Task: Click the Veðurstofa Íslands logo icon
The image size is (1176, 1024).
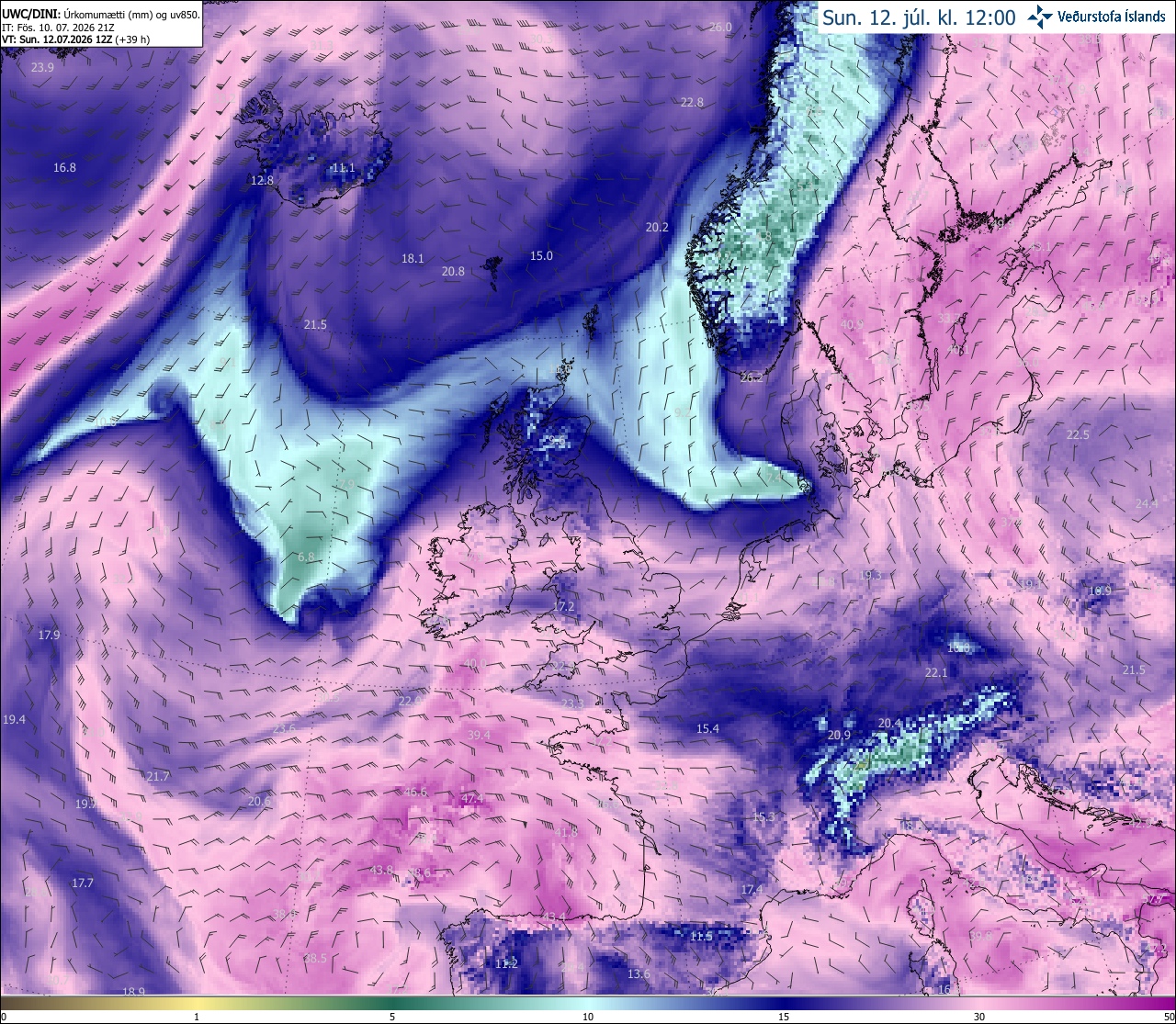Action: [x=1041, y=16]
